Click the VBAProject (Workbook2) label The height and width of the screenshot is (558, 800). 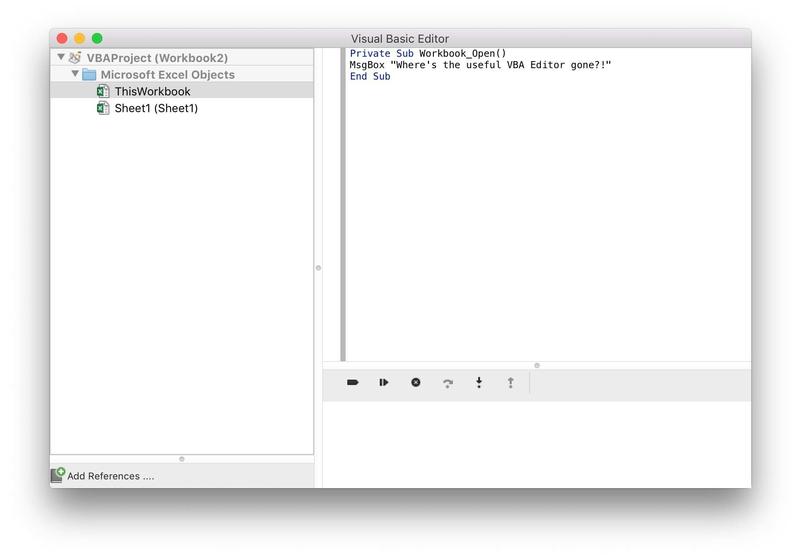(x=157, y=58)
